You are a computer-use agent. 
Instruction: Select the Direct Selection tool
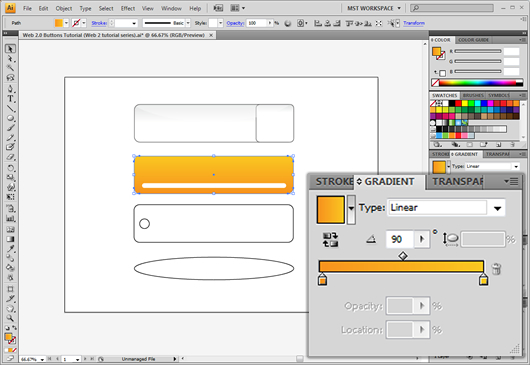pyautogui.click(x=10, y=58)
